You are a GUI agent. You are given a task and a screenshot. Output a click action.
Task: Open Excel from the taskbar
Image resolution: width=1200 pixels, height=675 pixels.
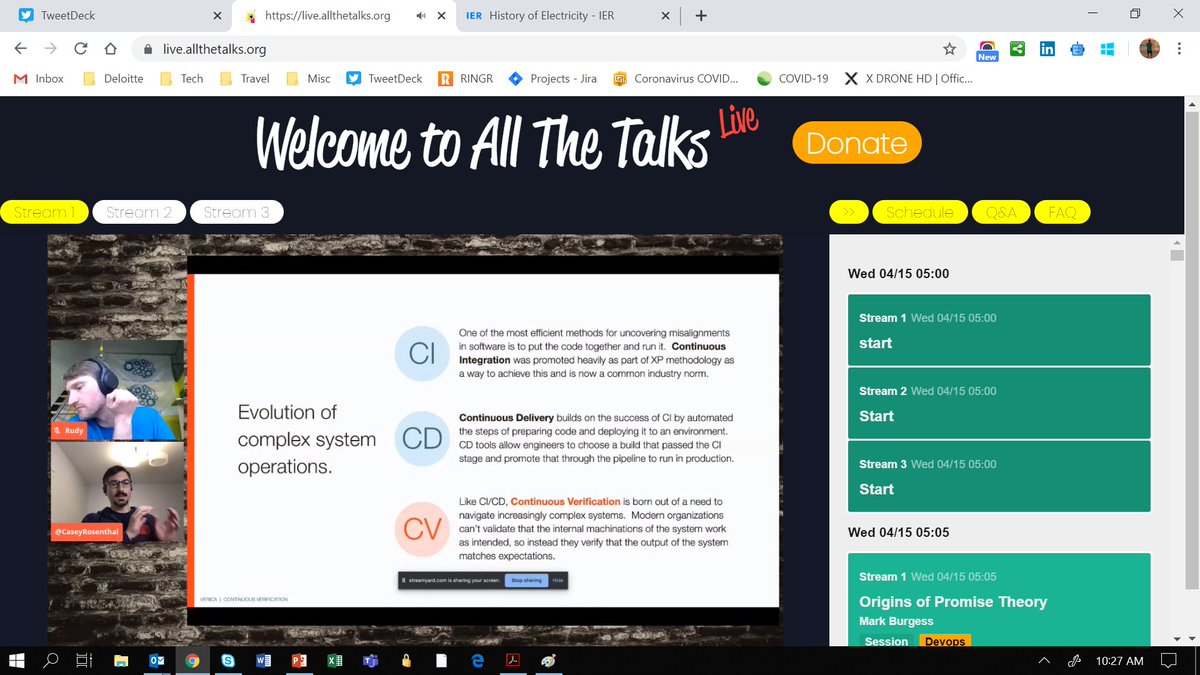tap(335, 660)
